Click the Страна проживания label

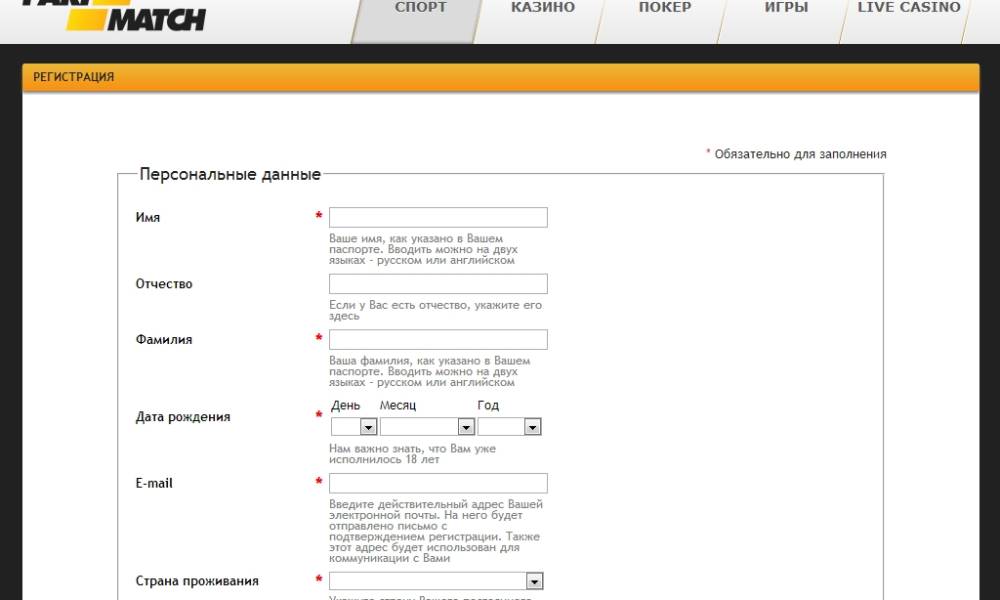[196, 581]
